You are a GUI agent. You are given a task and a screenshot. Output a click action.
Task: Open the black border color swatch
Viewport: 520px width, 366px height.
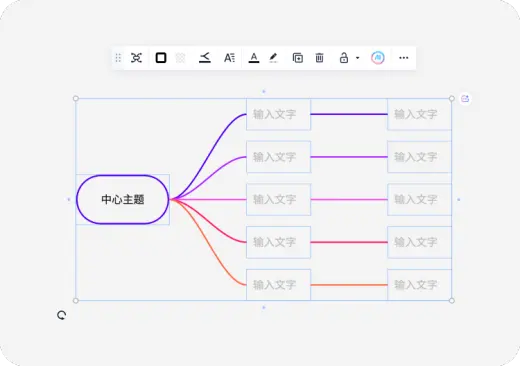161,58
